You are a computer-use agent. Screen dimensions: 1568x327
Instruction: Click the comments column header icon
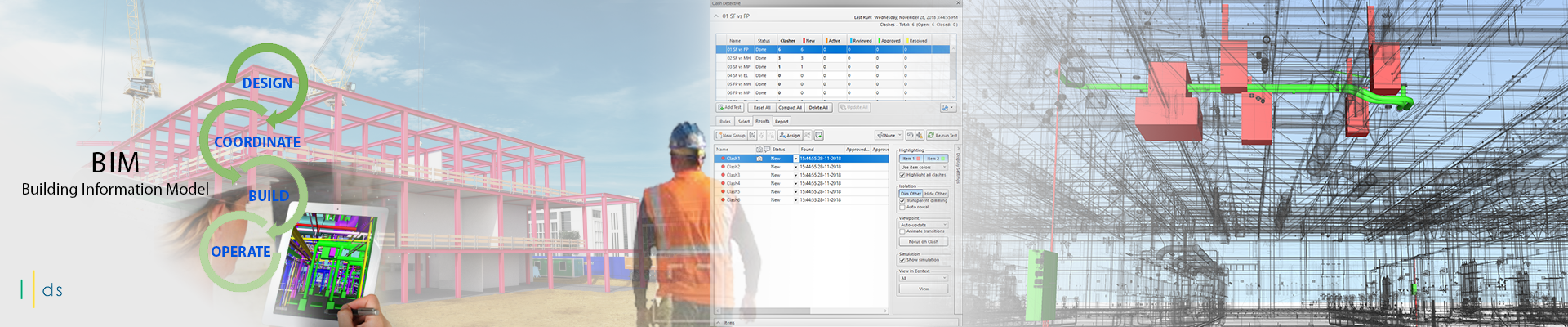point(767,150)
